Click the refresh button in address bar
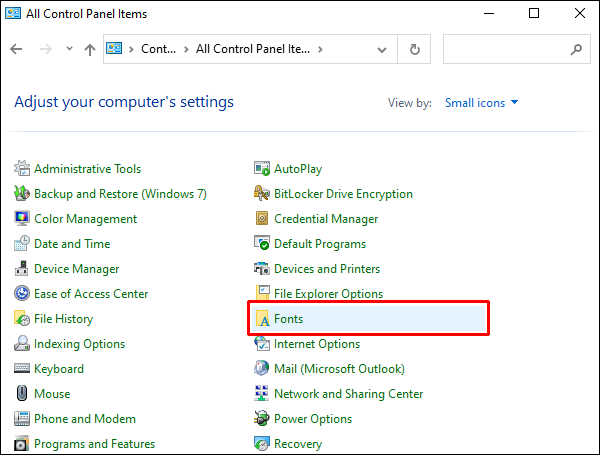600x455 pixels. click(x=414, y=49)
